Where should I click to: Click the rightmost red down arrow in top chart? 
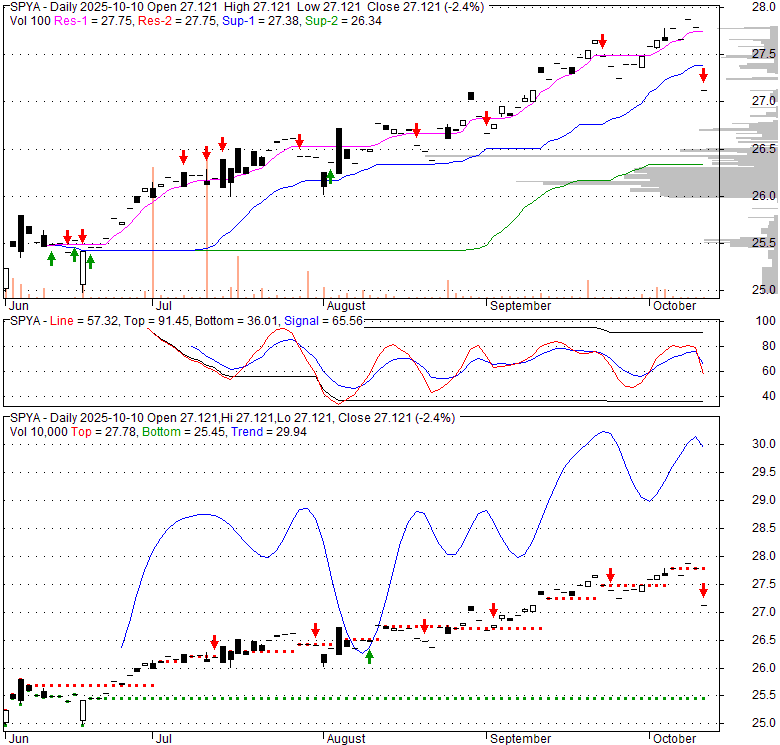[x=703, y=76]
